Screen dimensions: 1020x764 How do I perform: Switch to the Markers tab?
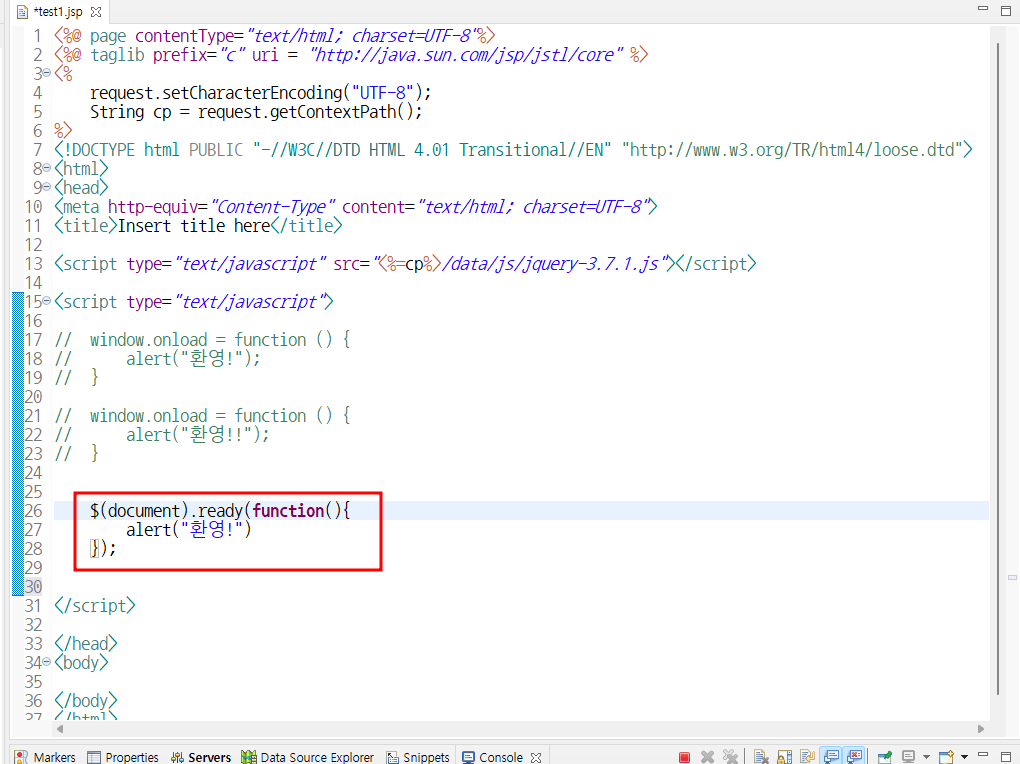tap(45, 757)
